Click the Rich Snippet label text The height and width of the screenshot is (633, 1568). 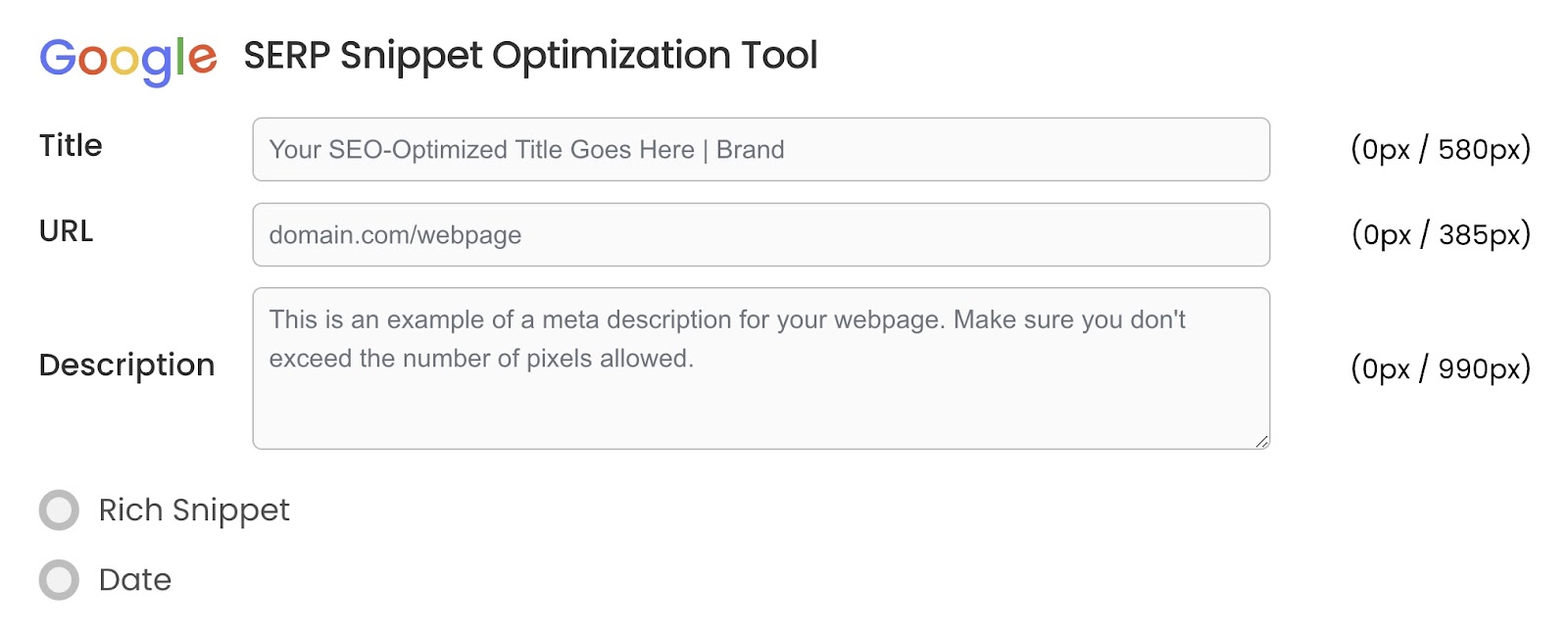point(194,511)
